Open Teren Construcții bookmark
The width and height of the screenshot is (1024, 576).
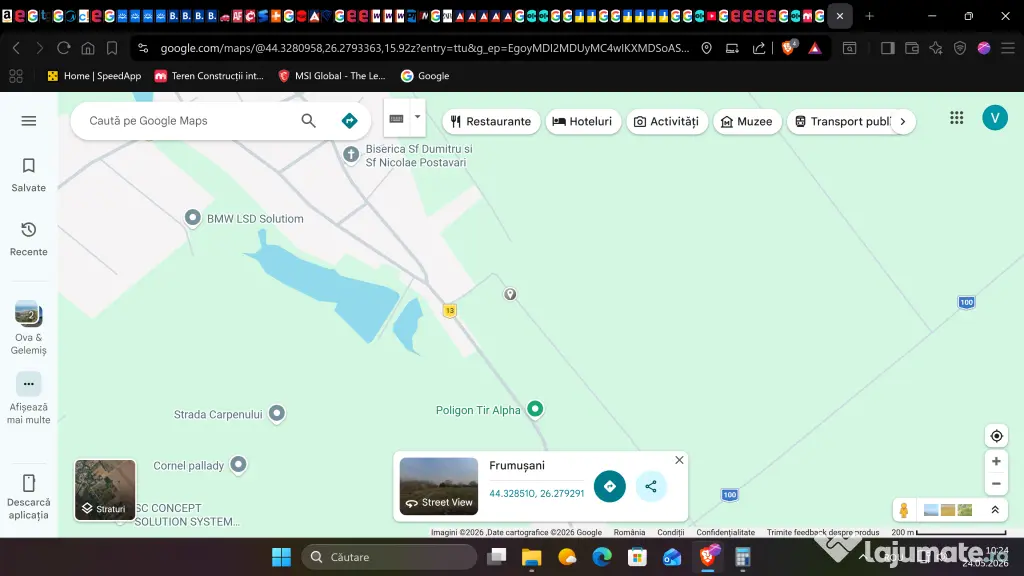tap(209, 76)
